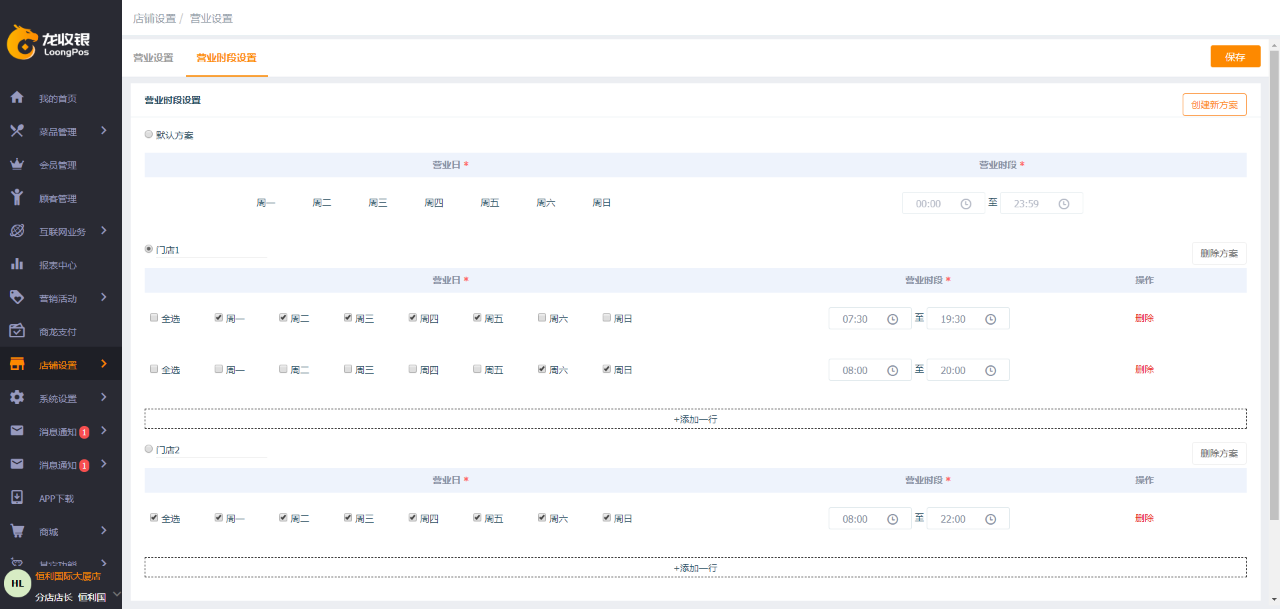Expand 互联网业务 submenu chevron
1280x609 pixels.
pos(104,231)
